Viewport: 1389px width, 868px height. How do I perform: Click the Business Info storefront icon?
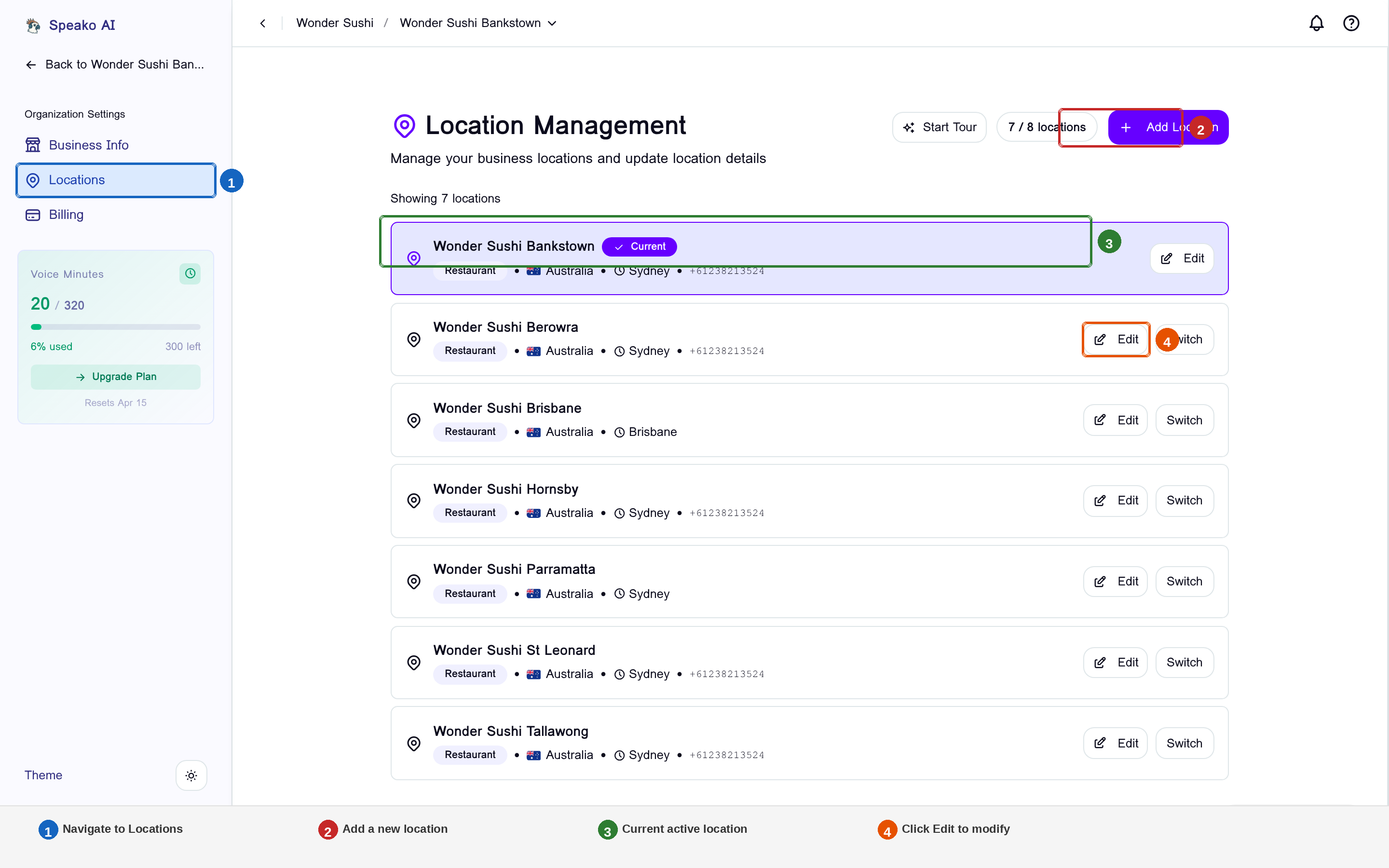33,145
